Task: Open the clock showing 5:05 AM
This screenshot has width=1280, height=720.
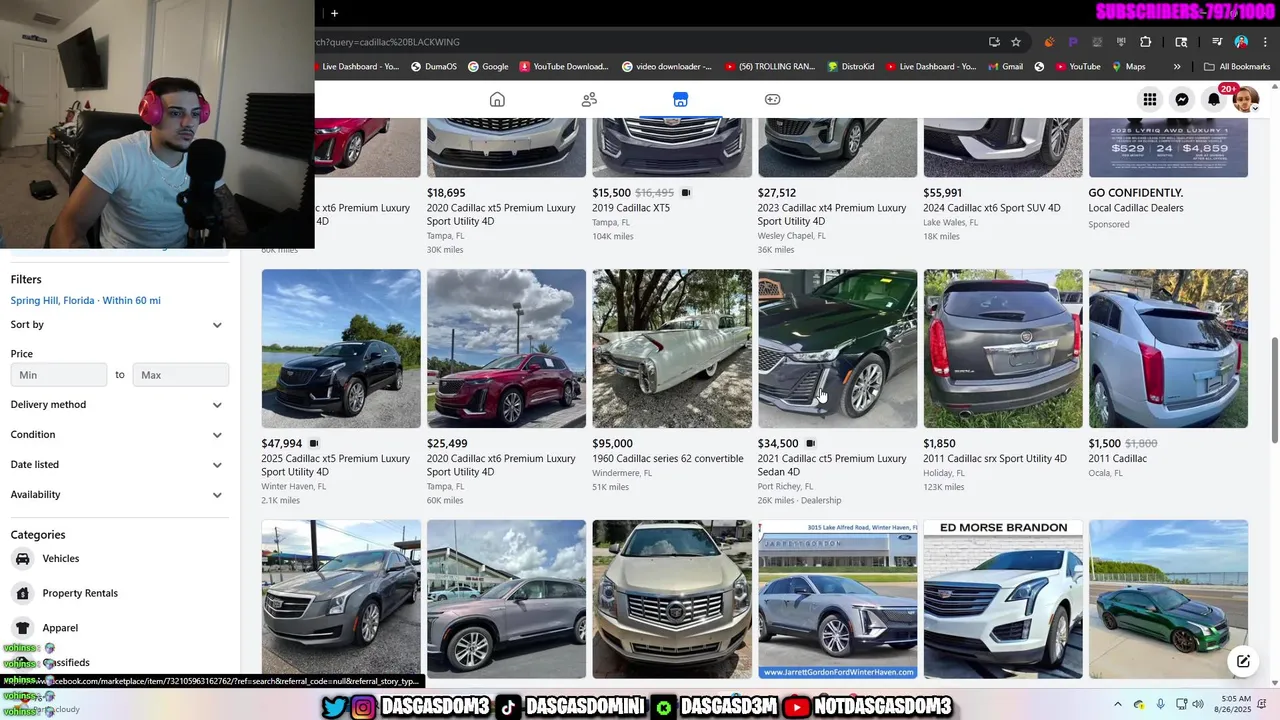Action: coord(1234,704)
